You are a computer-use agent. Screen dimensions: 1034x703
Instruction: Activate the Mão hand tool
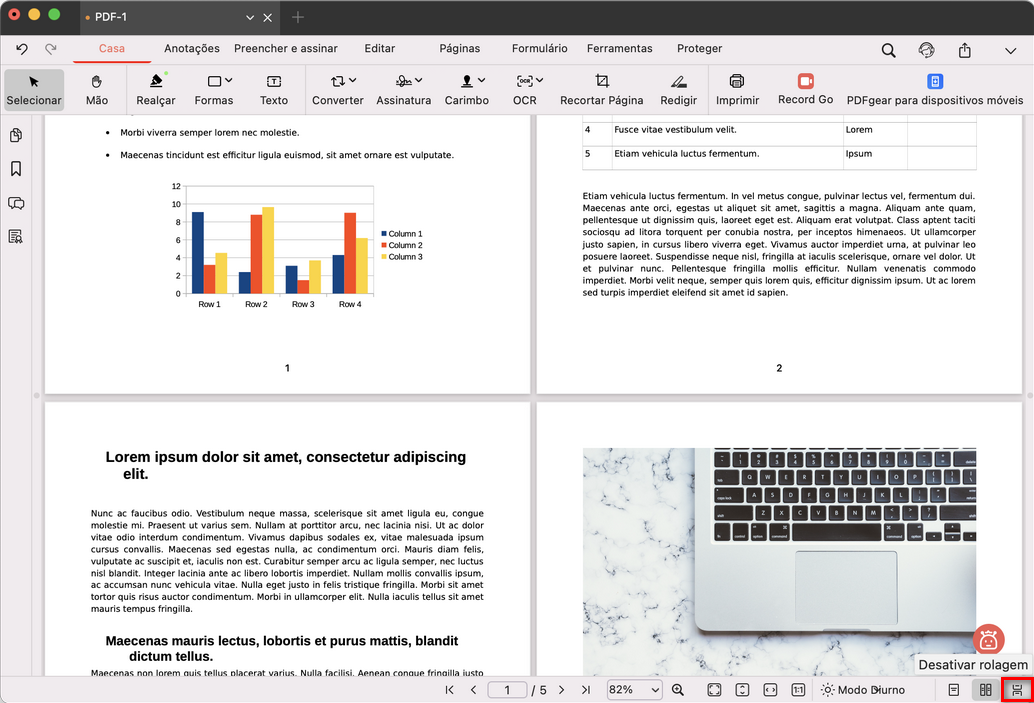97,90
